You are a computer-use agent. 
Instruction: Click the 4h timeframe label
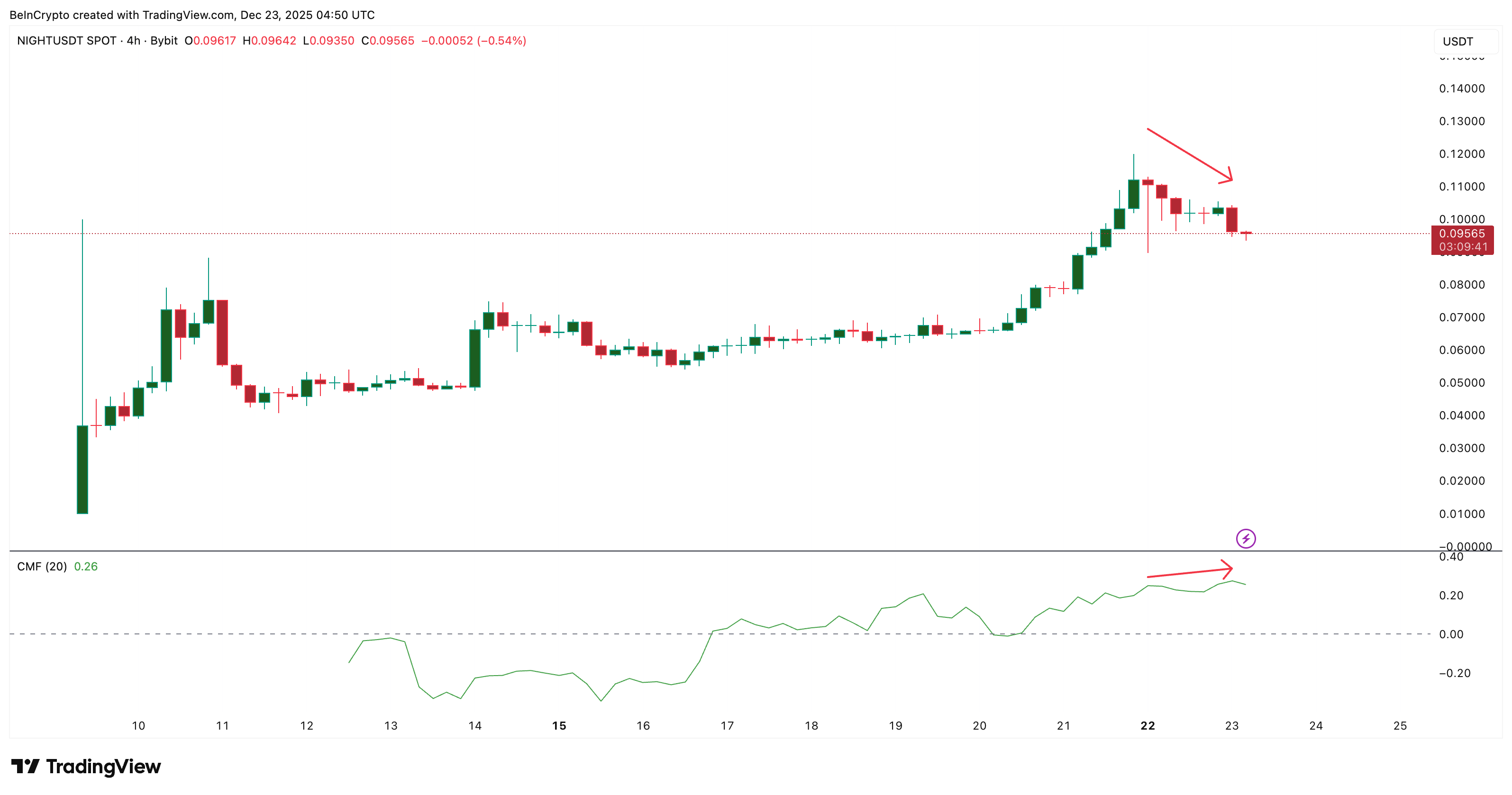coord(133,41)
